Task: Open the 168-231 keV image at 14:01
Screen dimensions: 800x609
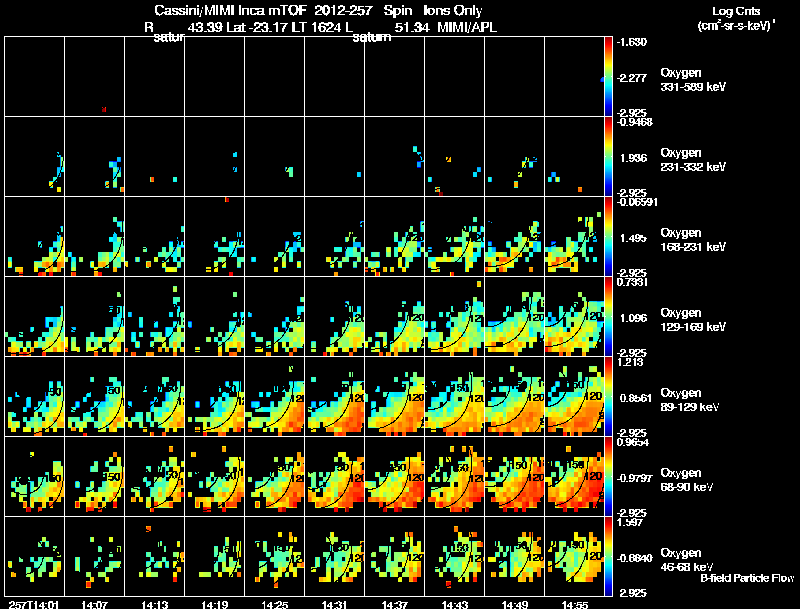Action: tap(35, 236)
